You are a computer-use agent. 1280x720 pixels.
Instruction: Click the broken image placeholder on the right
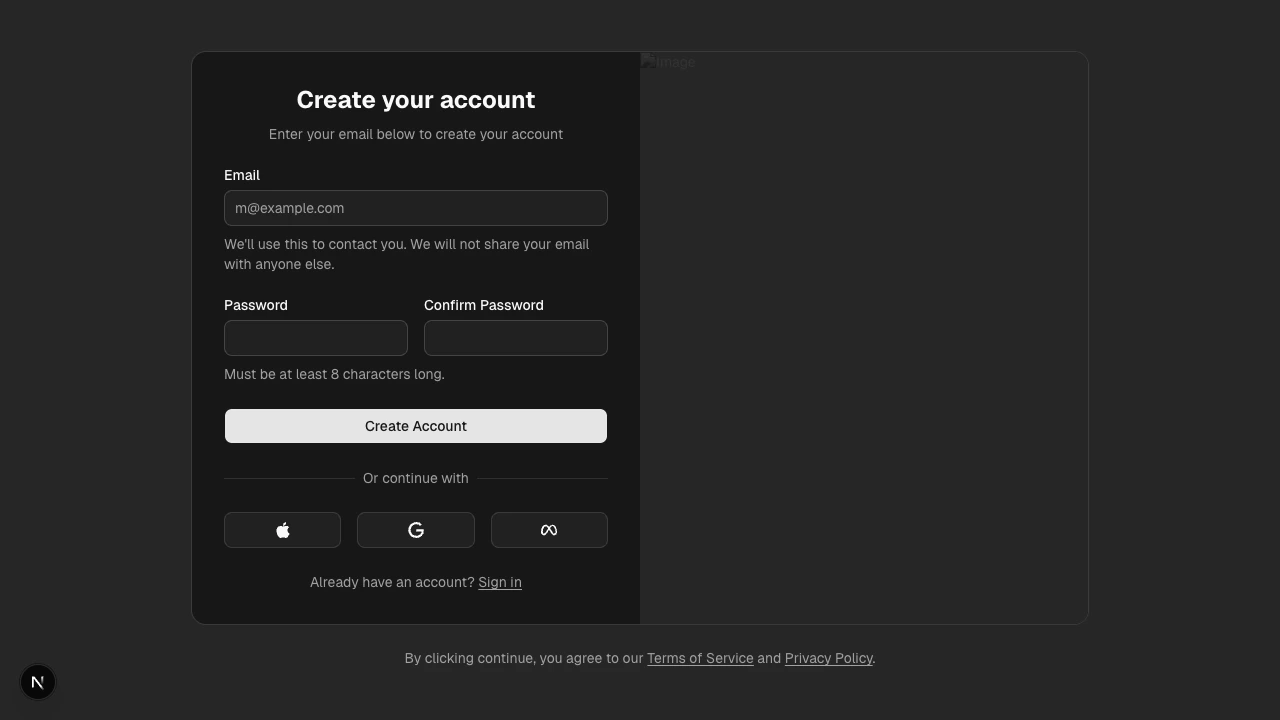pyautogui.click(x=863, y=337)
